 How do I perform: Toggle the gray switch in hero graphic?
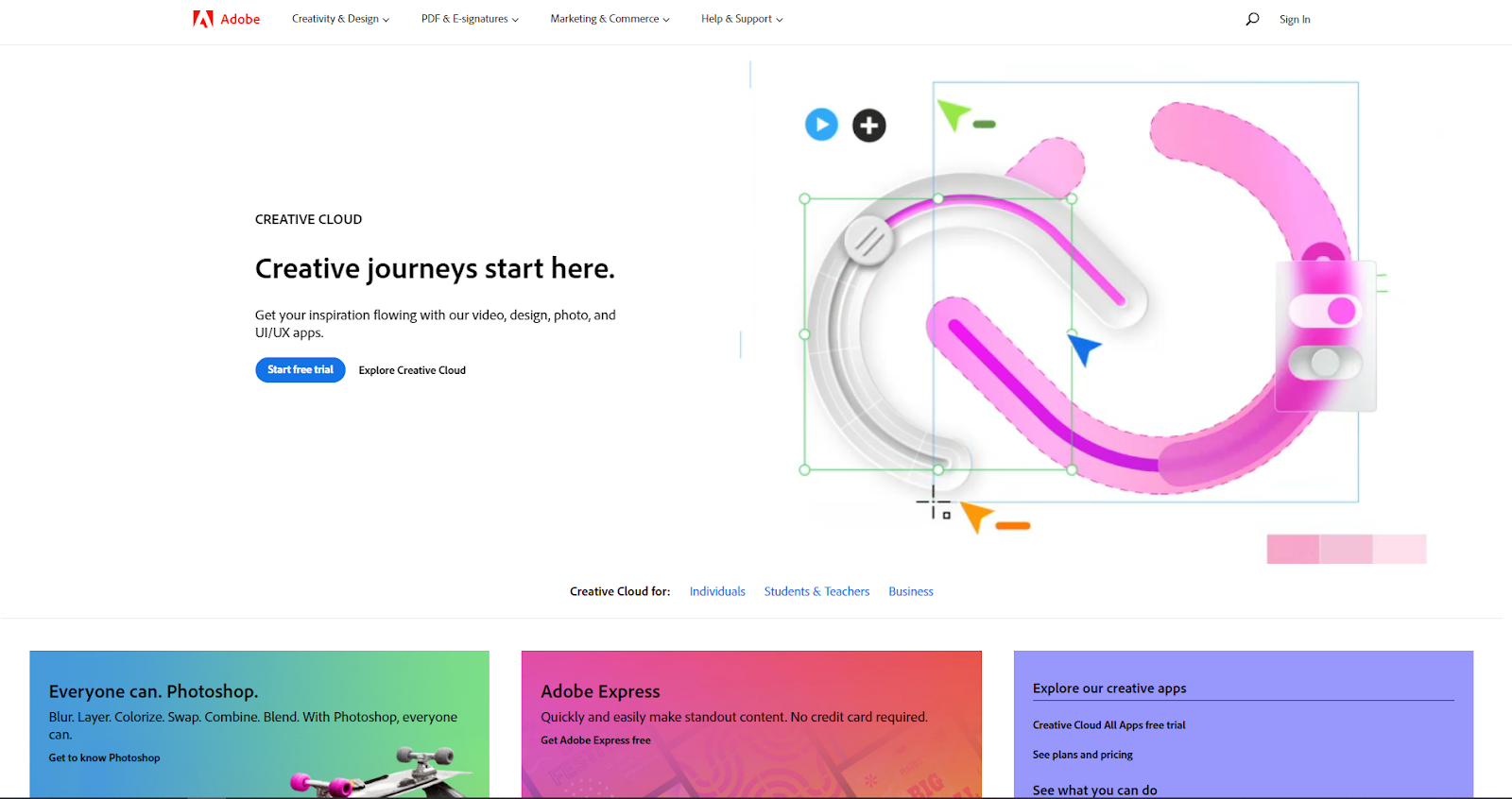[1325, 363]
